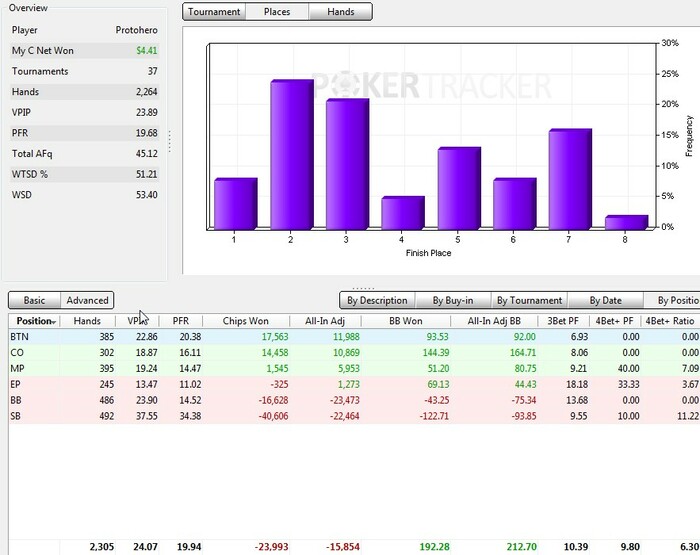700x555 pixels.
Task: Sort by 3Bet PF column header
Action: click(x=563, y=321)
